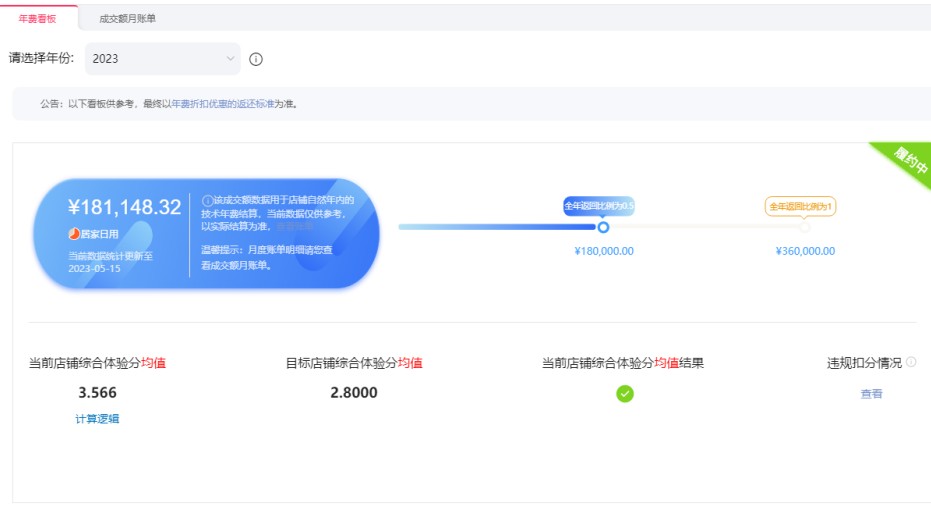
Task: Click the filled blue progress bar segment
Action: click(498, 227)
